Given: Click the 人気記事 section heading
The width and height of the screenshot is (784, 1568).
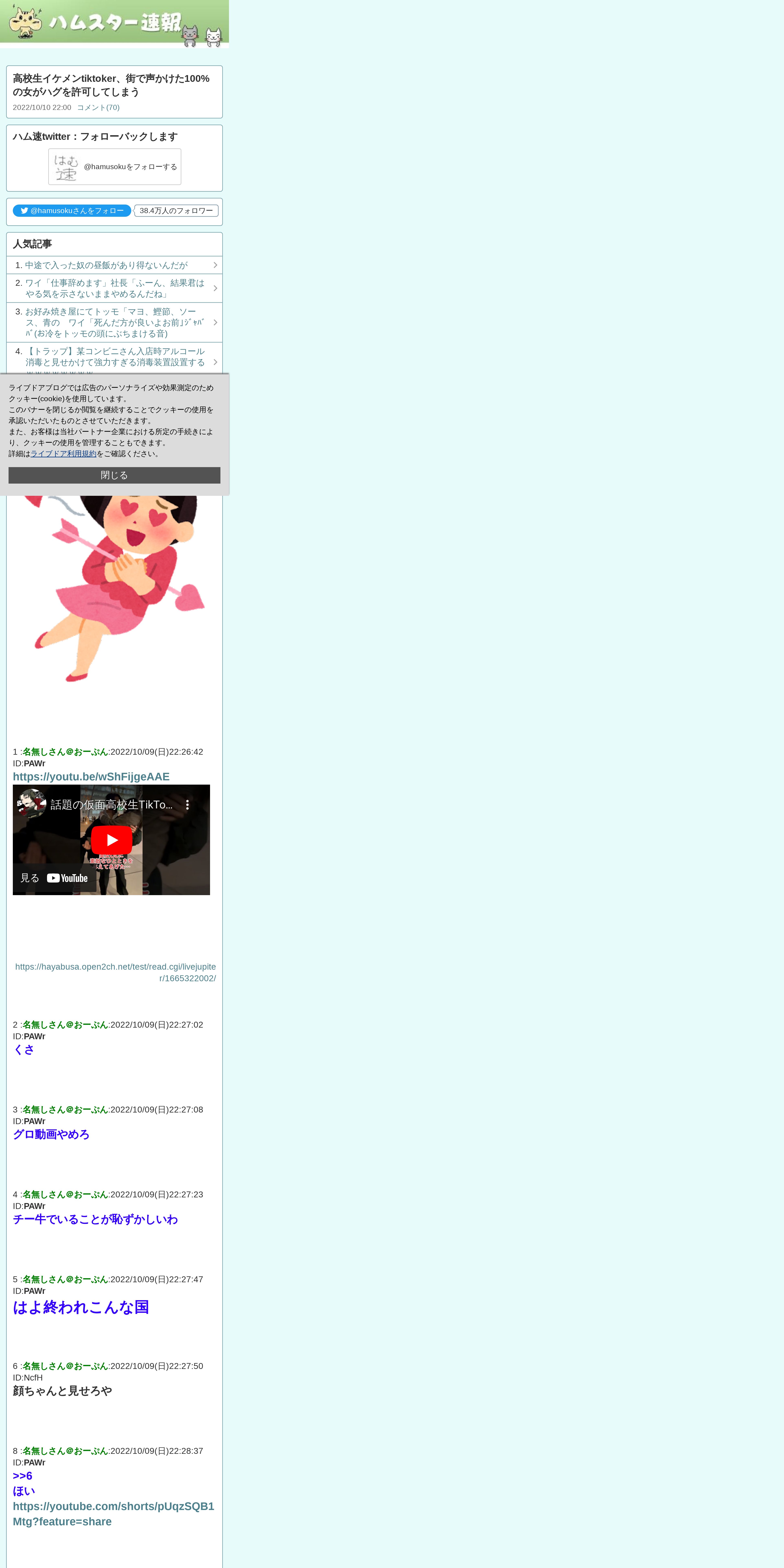Looking at the screenshot, I should click(32, 244).
